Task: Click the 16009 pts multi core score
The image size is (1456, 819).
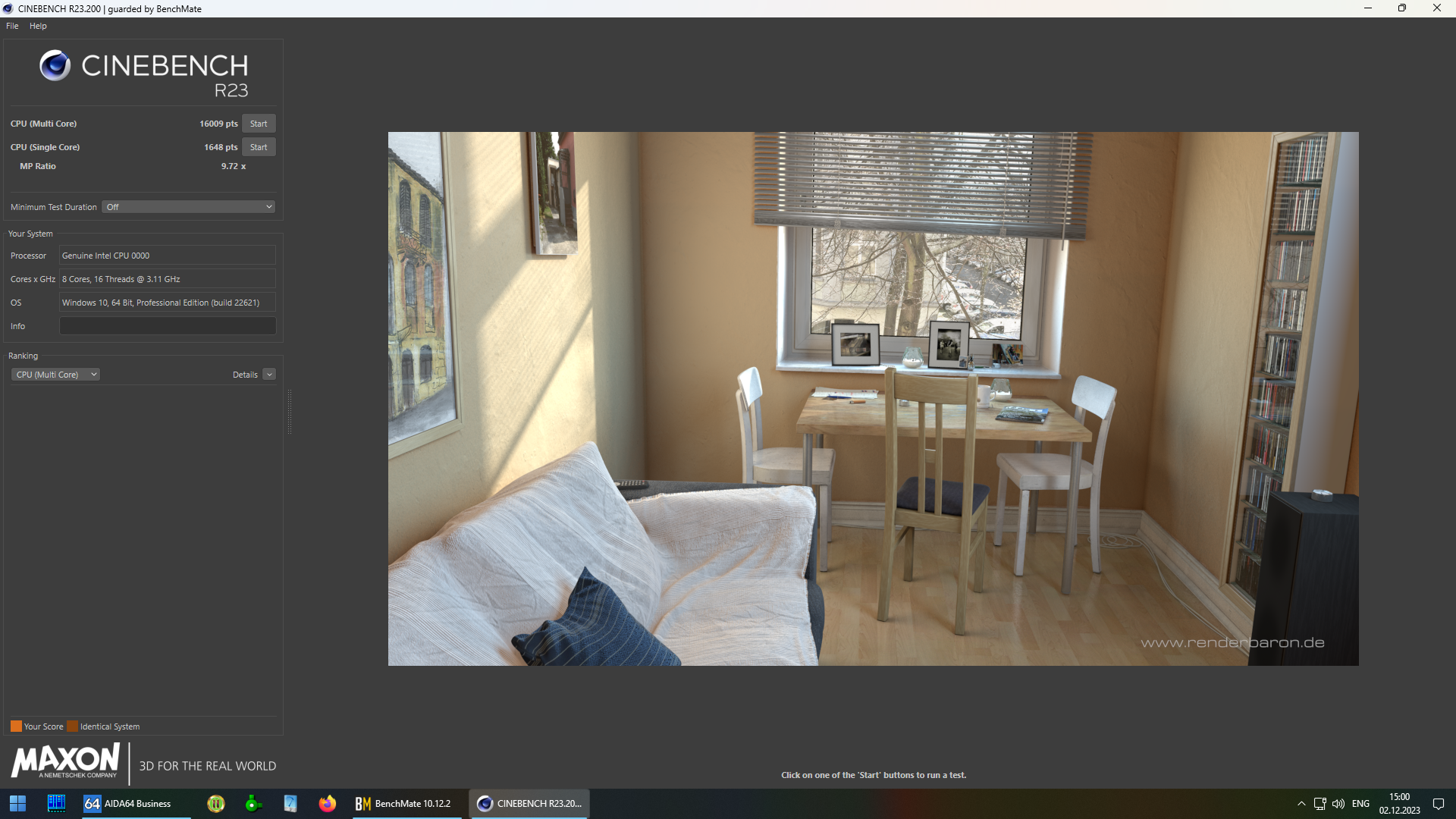Action: 218,124
